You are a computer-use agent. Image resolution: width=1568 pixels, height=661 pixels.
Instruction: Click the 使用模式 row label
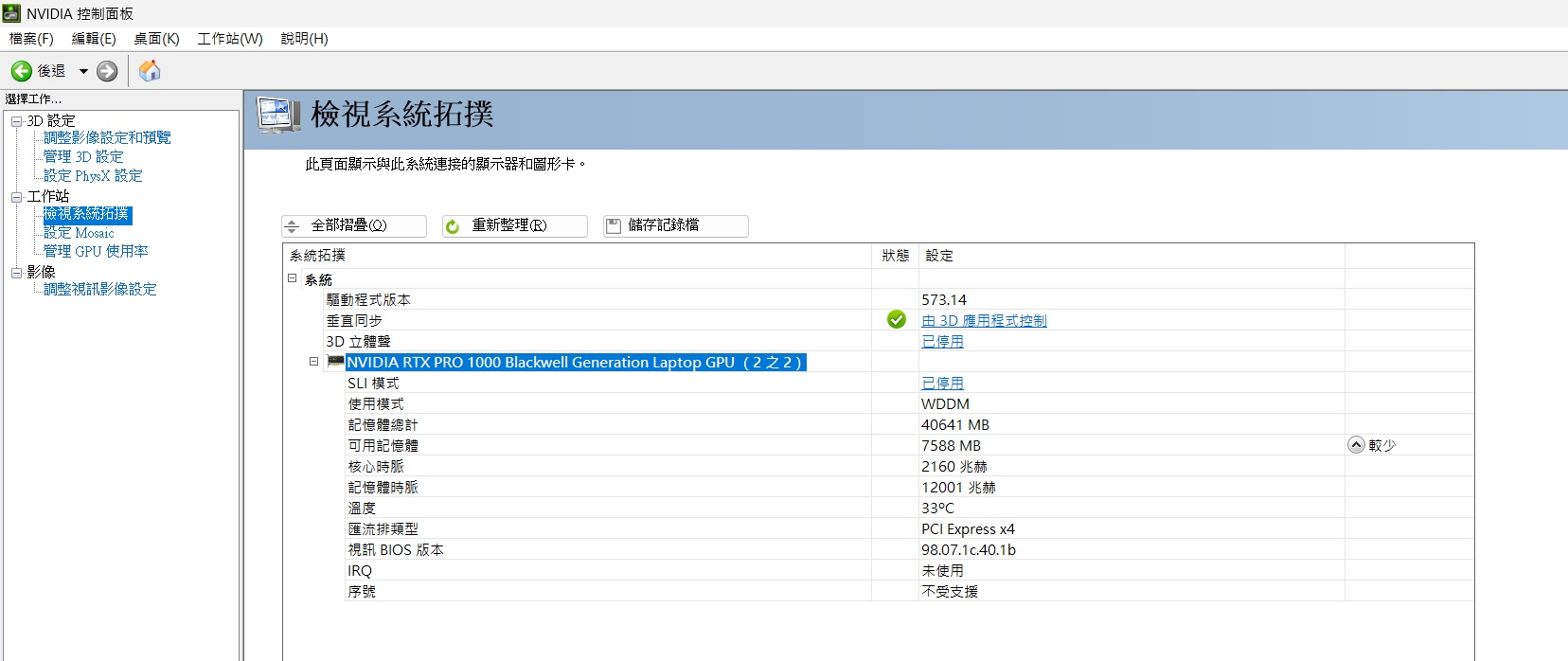pos(375,404)
